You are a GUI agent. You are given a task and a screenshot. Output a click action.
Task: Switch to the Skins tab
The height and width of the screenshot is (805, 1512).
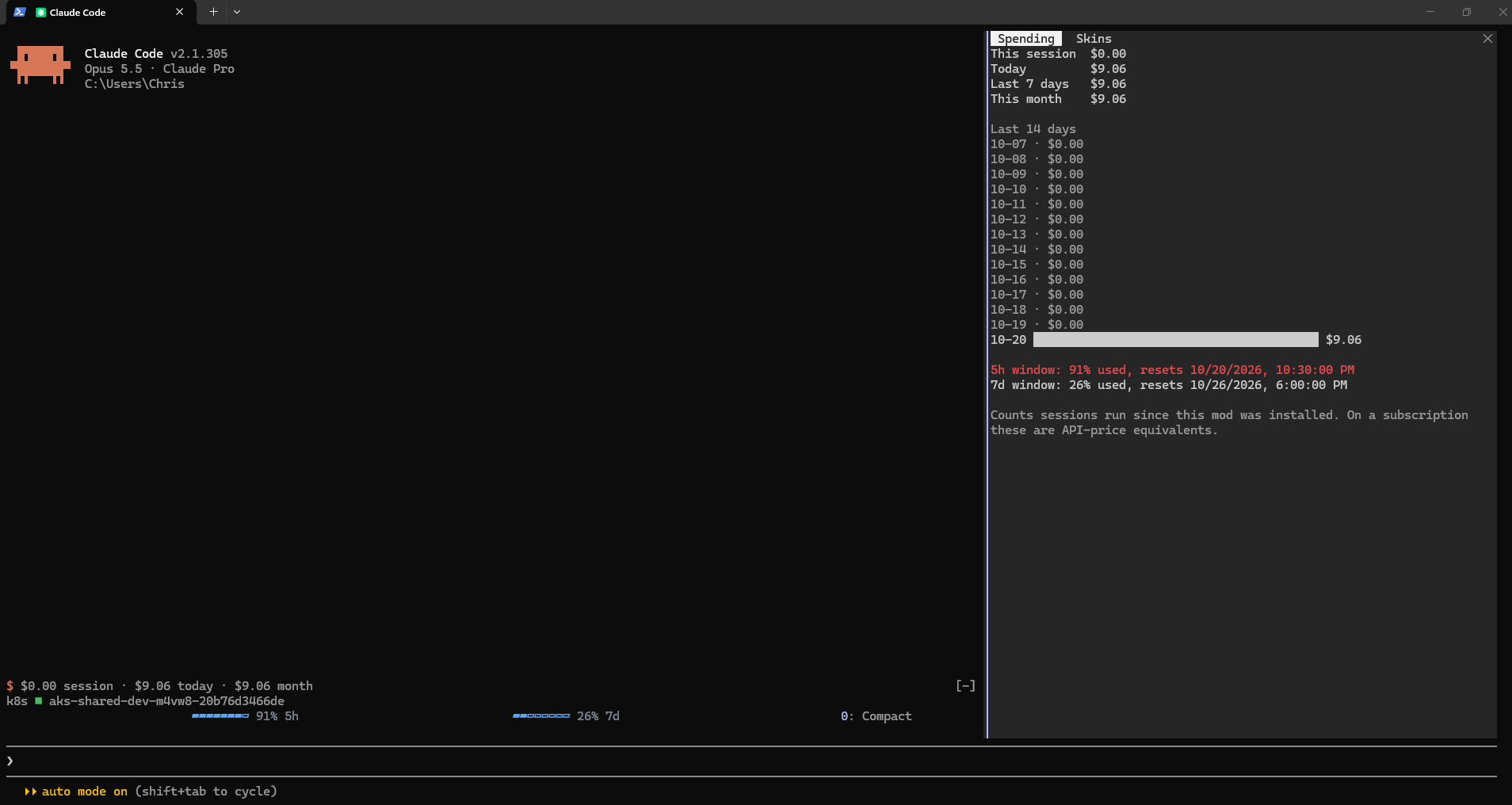1093,39
